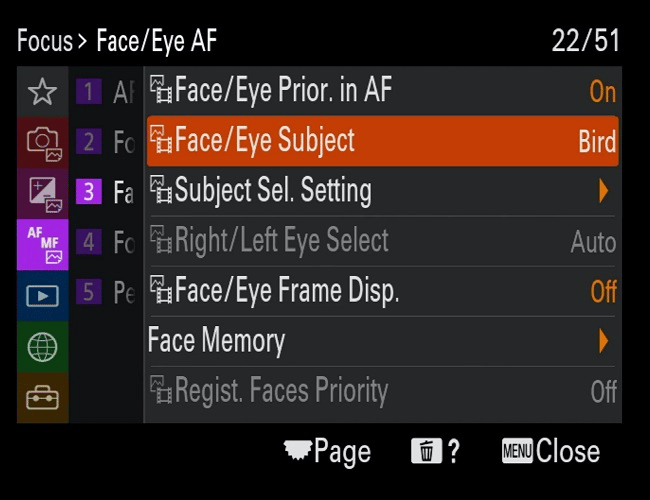Open the My Menu star tab
Viewport: 650px width, 500px height.
pyautogui.click(x=42, y=93)
